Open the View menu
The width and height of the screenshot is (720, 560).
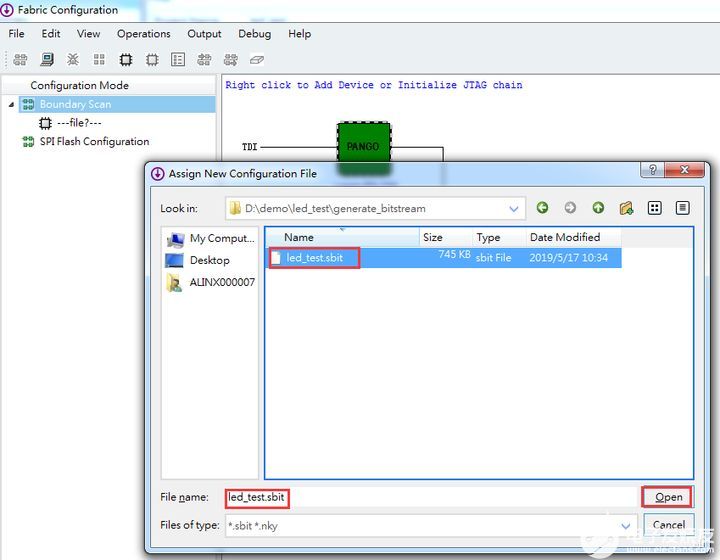[x=89, y=34]
